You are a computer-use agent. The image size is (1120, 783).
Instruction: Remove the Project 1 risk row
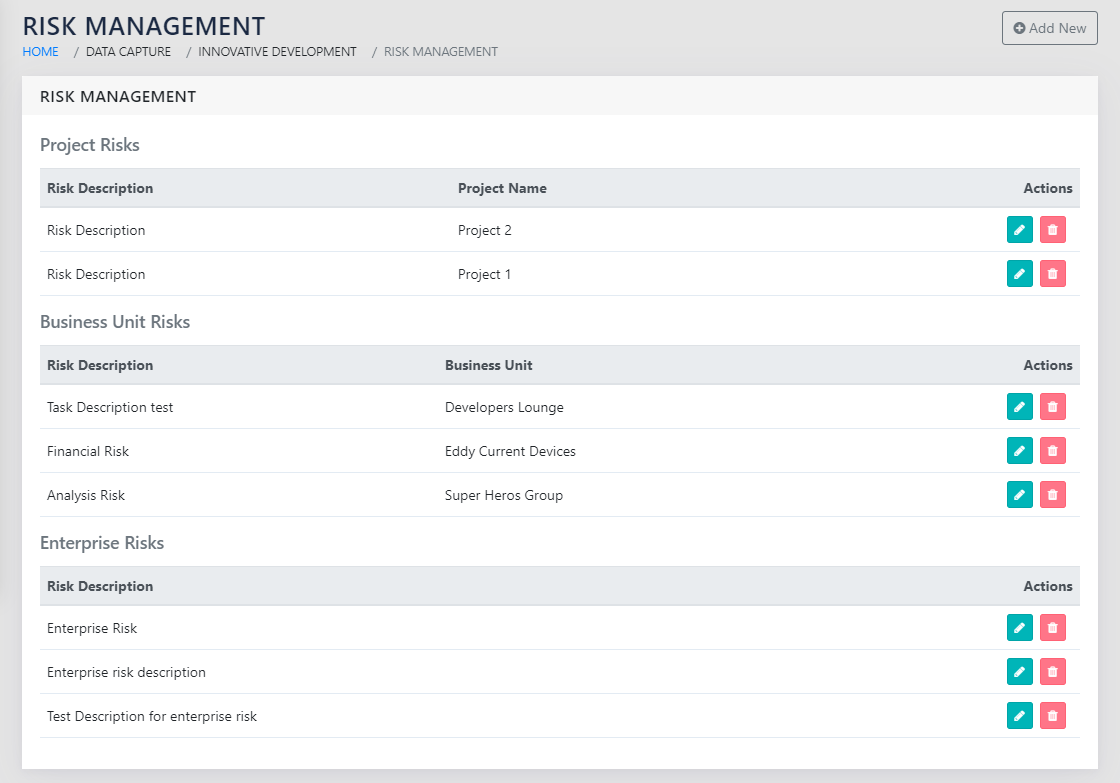pyautogui.click(x=1052, y=274)
